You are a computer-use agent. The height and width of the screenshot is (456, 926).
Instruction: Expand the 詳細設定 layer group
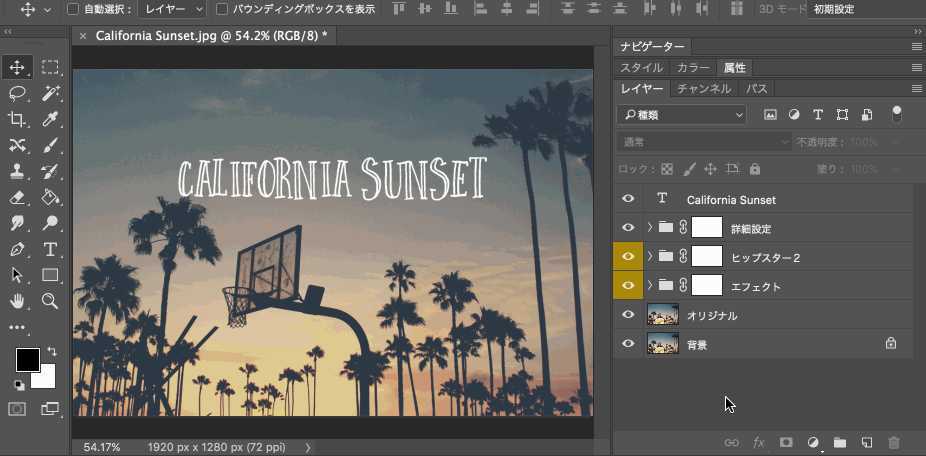pos(650,228)
